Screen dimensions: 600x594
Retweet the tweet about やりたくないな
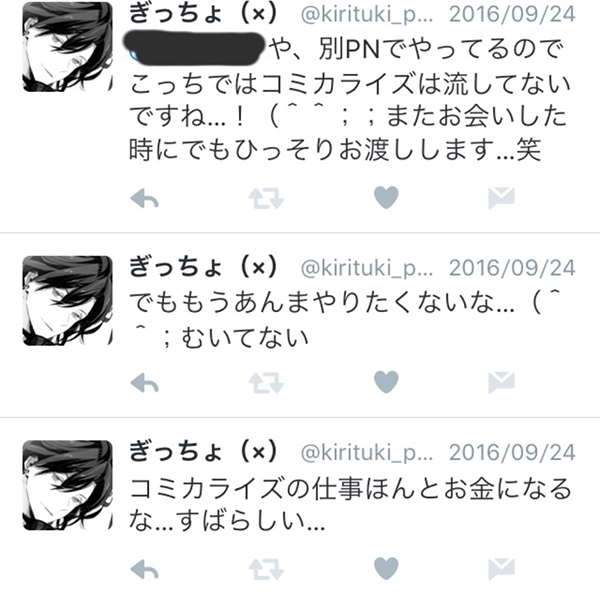(x=266, y=382)
